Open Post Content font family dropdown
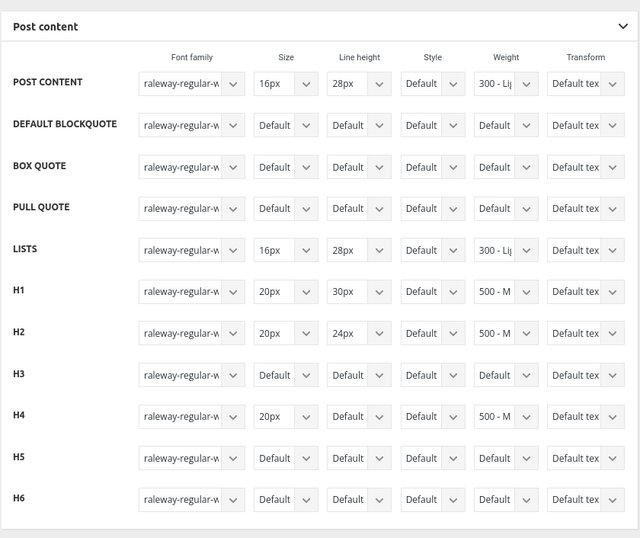640x538 pixels. (x=192, y=84)
